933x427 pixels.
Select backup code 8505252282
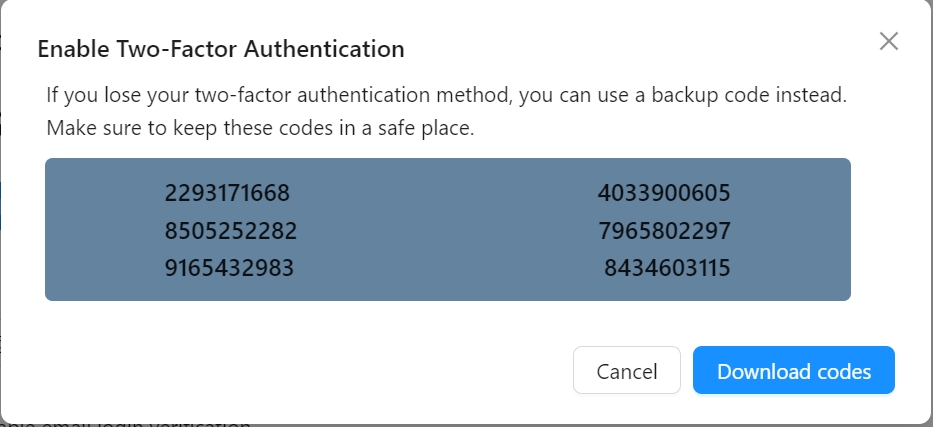231,231
